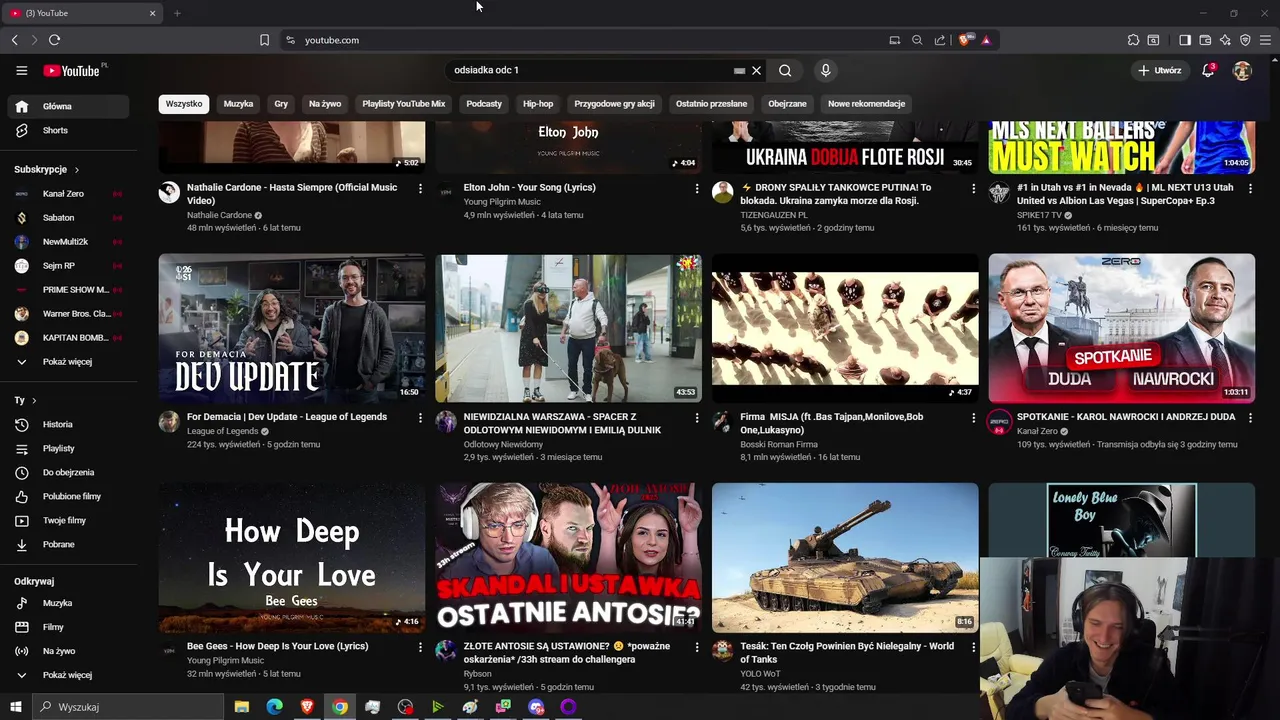Image resolution: width=1280 pixels, height=720 pixels.
Task: Click browser share icon in address bar
Action: click(x=940, y=40)
